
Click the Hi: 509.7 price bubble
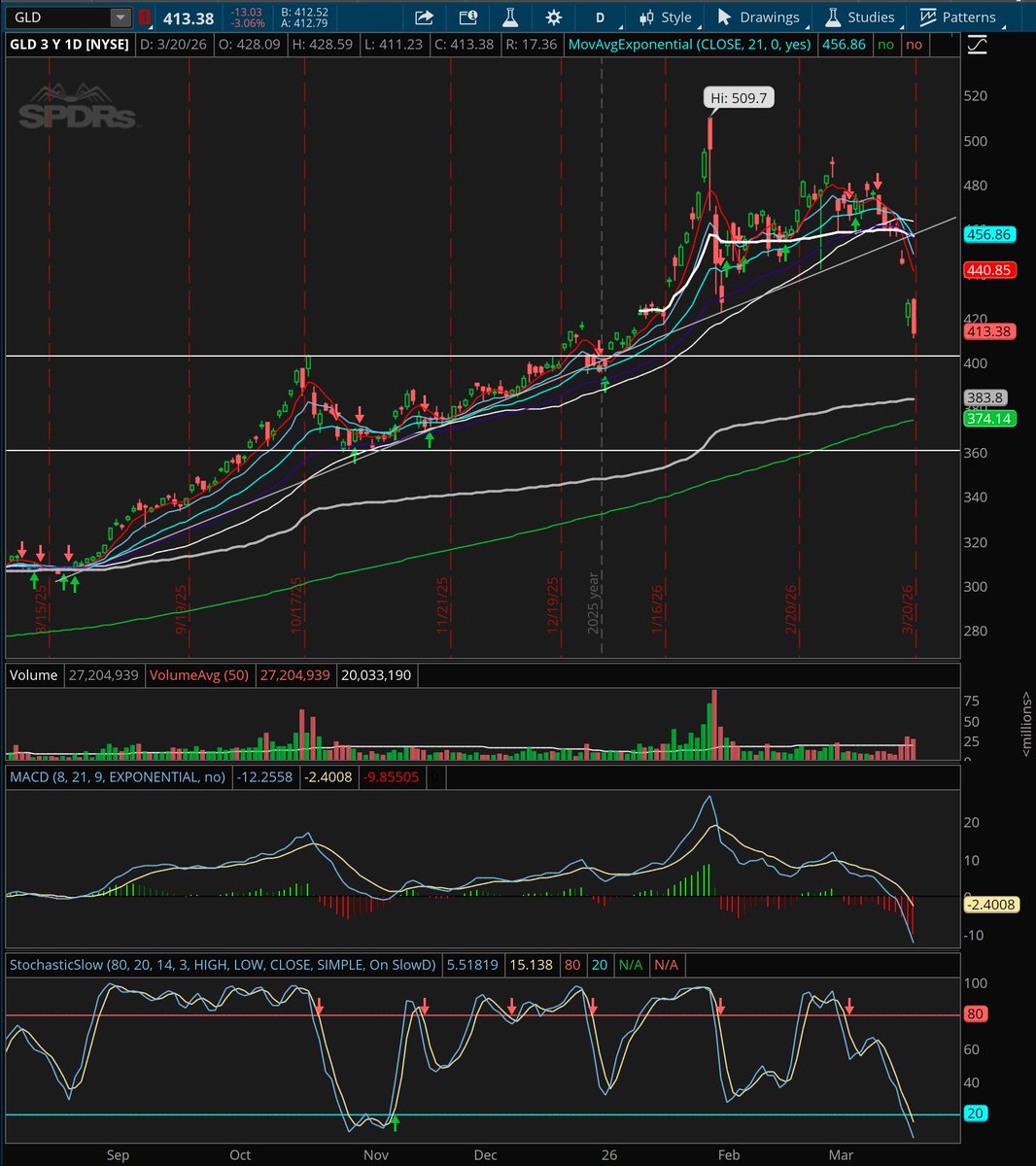[740, 98]
